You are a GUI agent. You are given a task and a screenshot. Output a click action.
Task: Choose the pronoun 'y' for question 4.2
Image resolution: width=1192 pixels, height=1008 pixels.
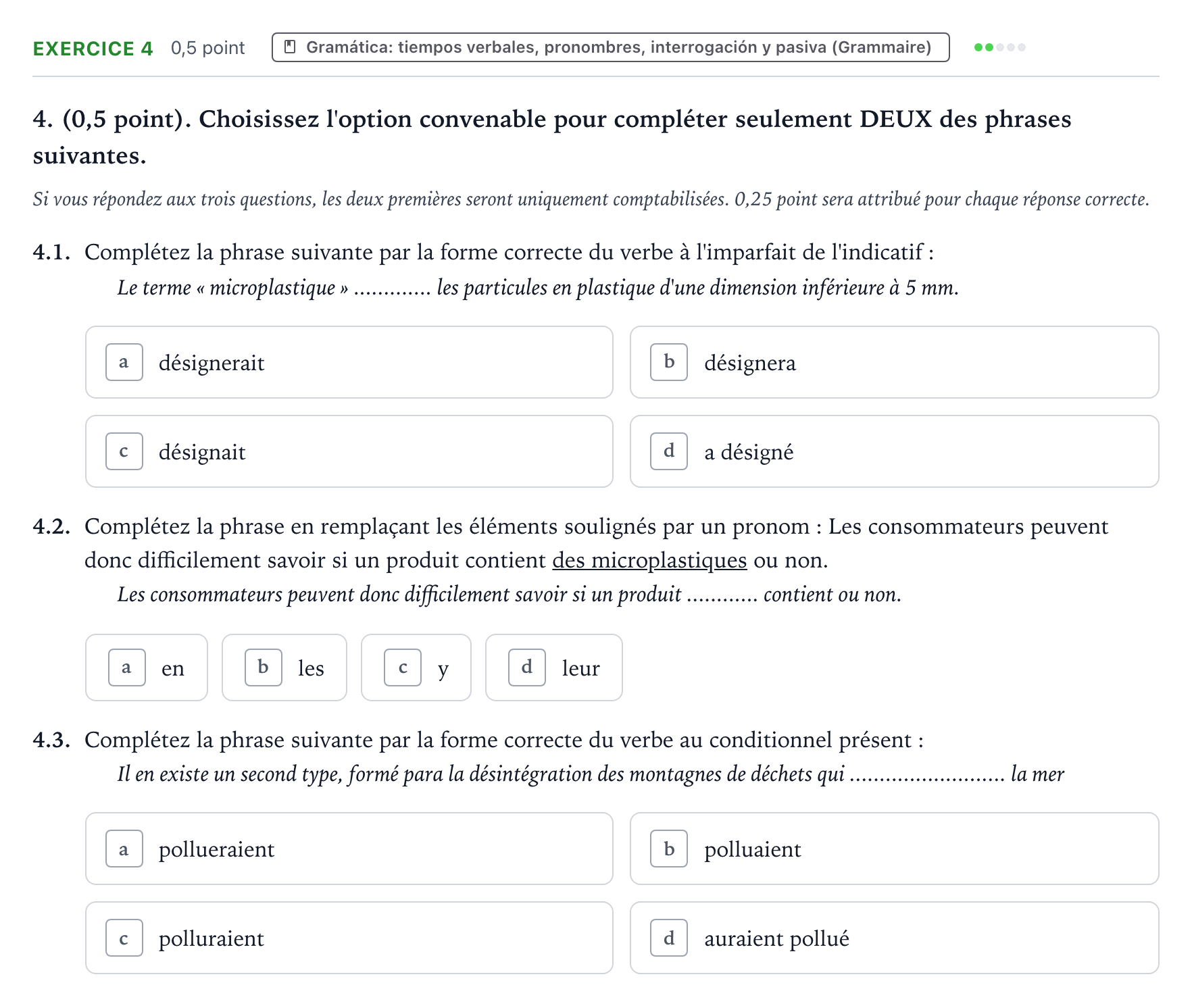tap(416, 667)
